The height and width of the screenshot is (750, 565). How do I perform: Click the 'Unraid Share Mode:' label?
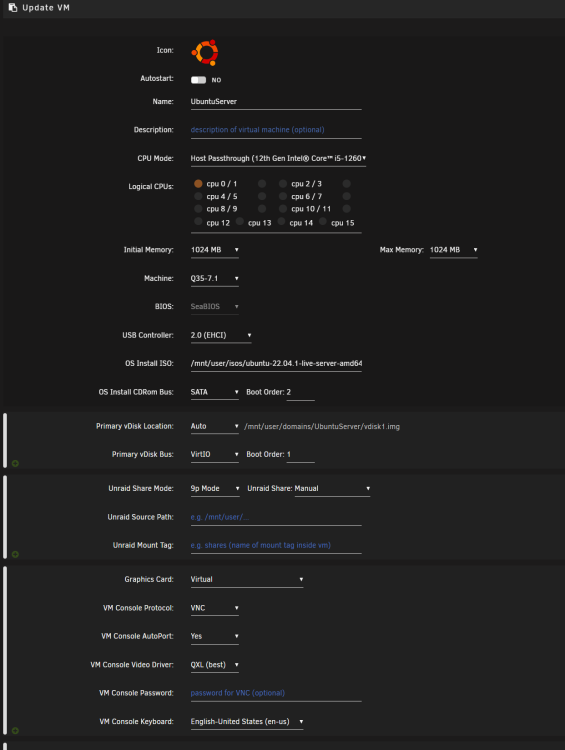[141, 488]
